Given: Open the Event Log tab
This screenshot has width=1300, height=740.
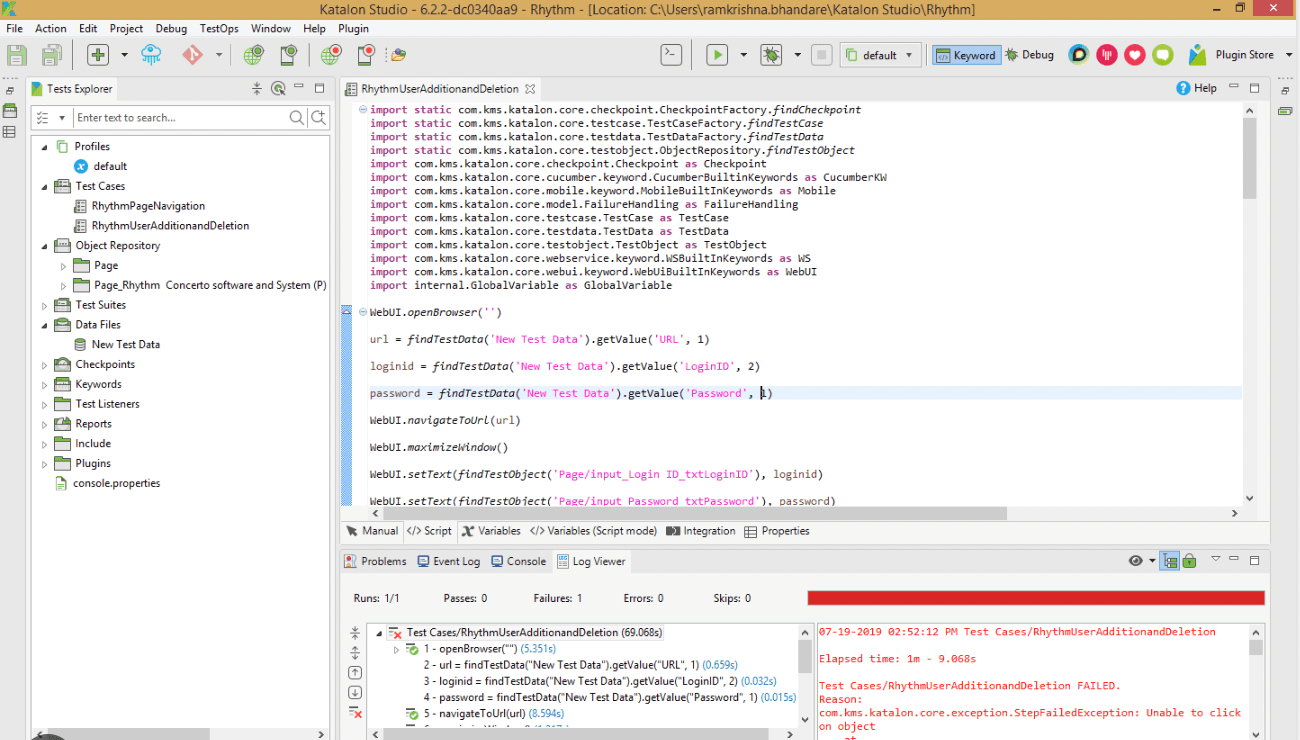Looking at the screenshot, I should pos(448,561).
